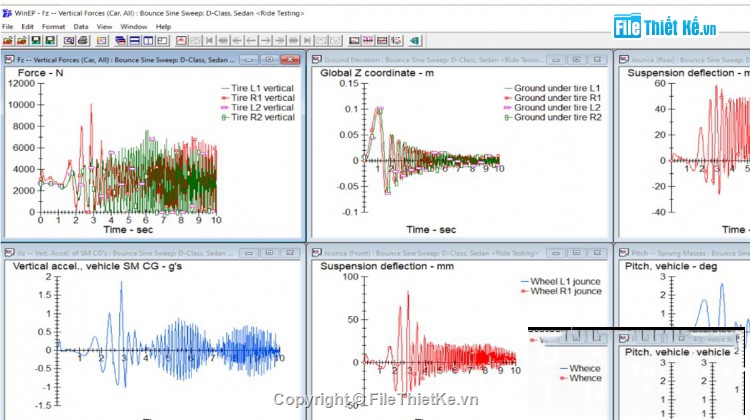Screen dimensions: 750x420
Task: Click the printer icon in toolbar
Action: [x=83, y=41]
